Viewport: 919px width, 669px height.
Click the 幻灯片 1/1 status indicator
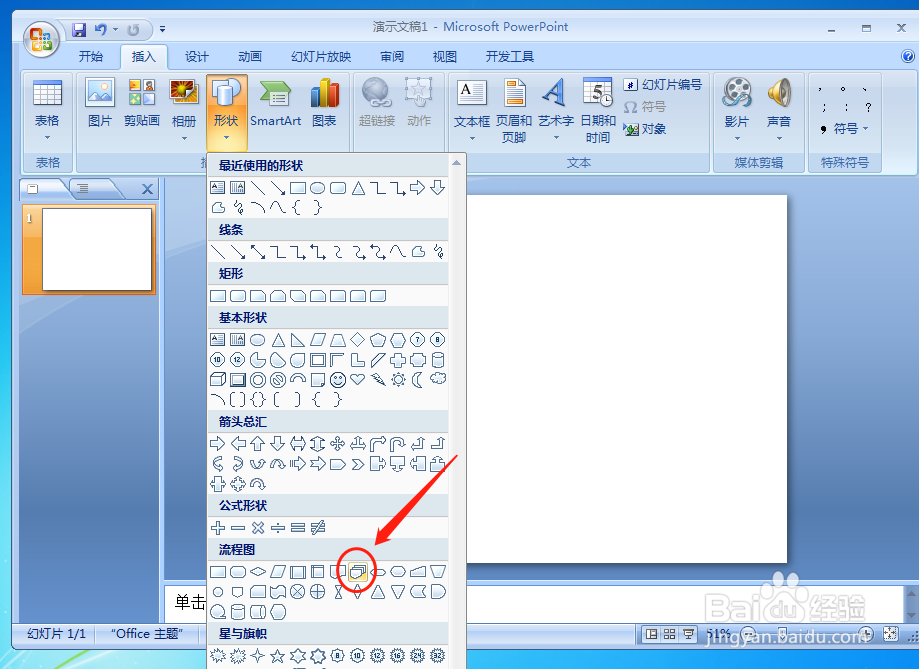pos(56,634)
